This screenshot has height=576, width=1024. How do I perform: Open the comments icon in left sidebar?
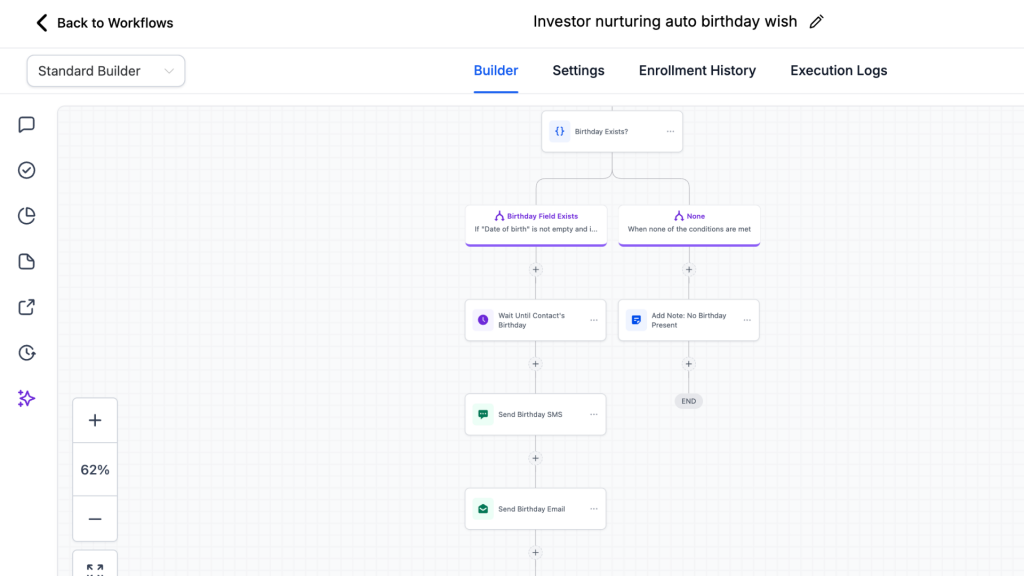point(27,125)
